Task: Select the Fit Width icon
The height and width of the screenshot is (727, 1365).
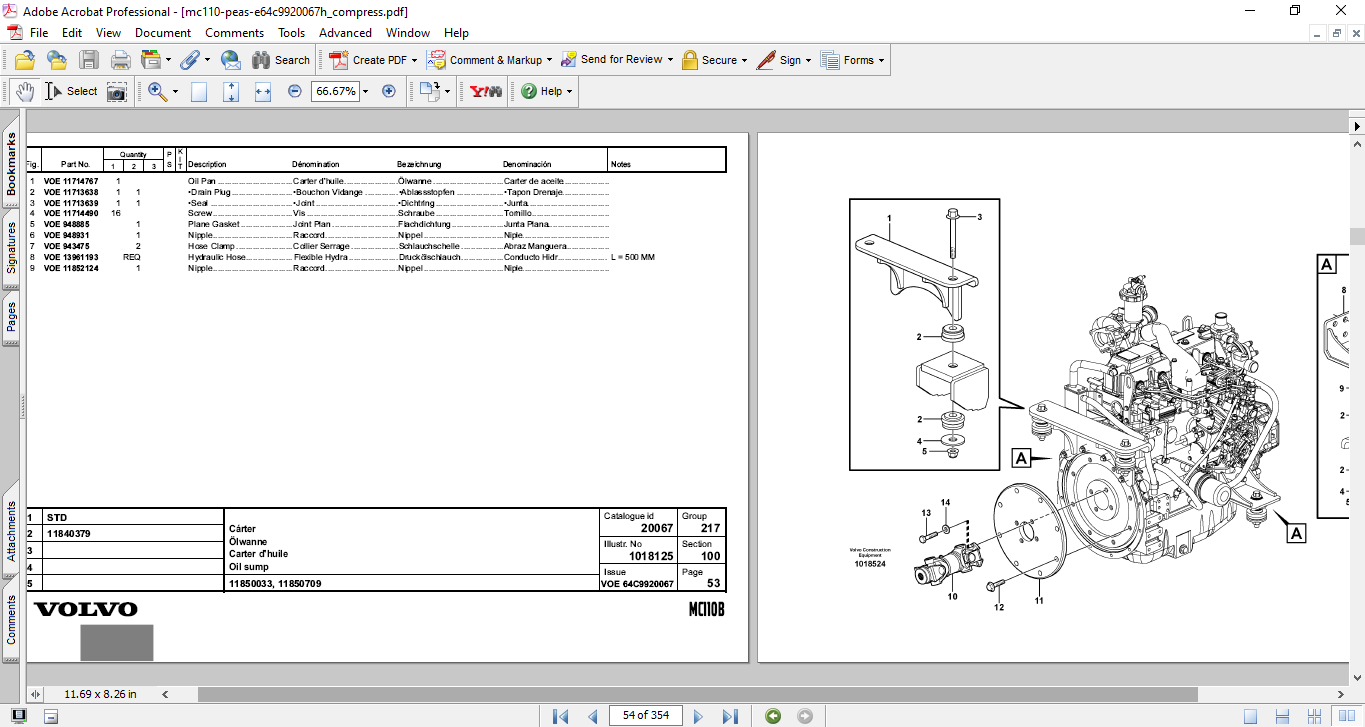Action: (263, 91)
